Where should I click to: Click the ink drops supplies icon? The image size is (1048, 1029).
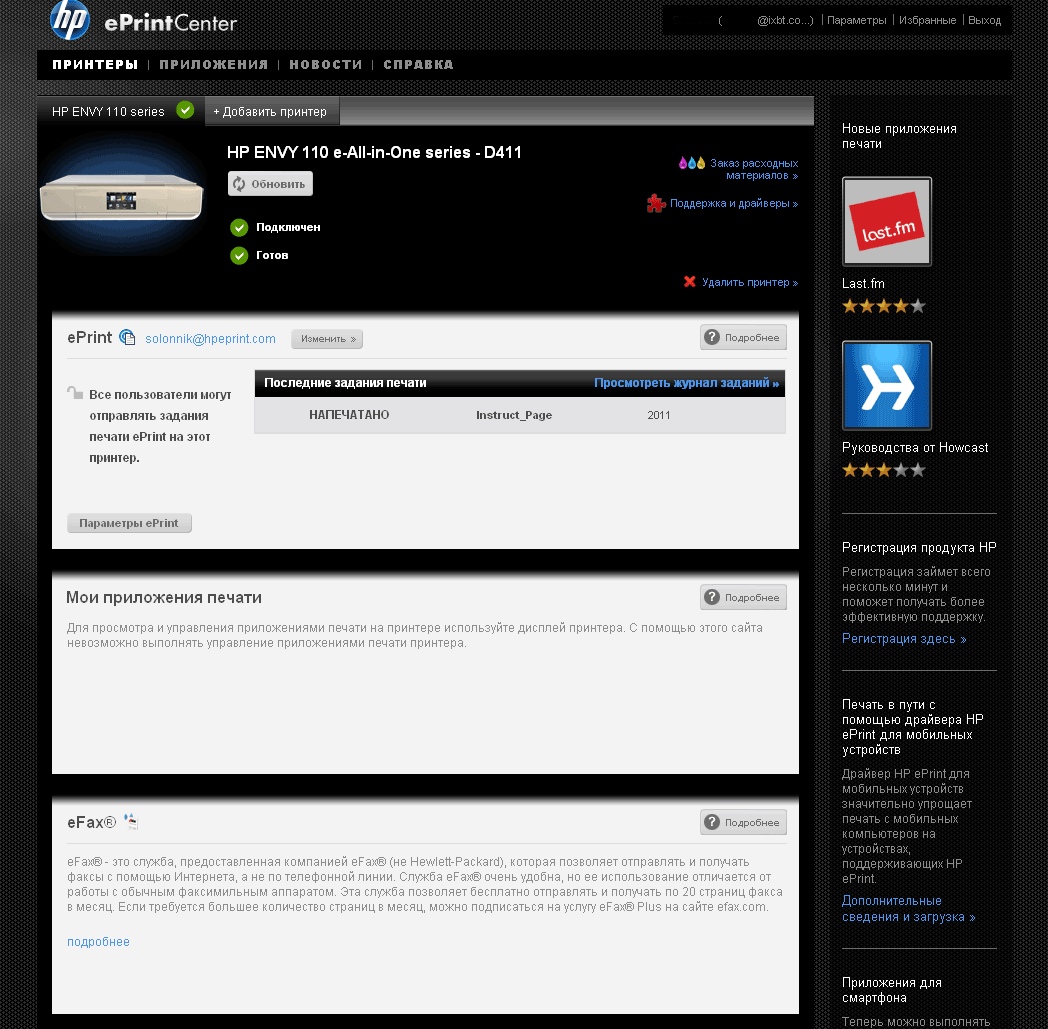click(692, 163)
